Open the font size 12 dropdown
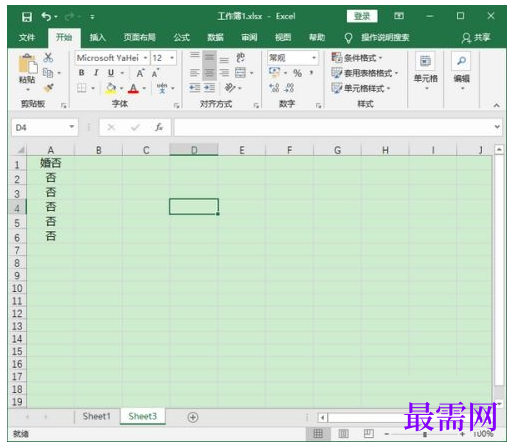Screen dimensions: 516x448 pos(172,58)
